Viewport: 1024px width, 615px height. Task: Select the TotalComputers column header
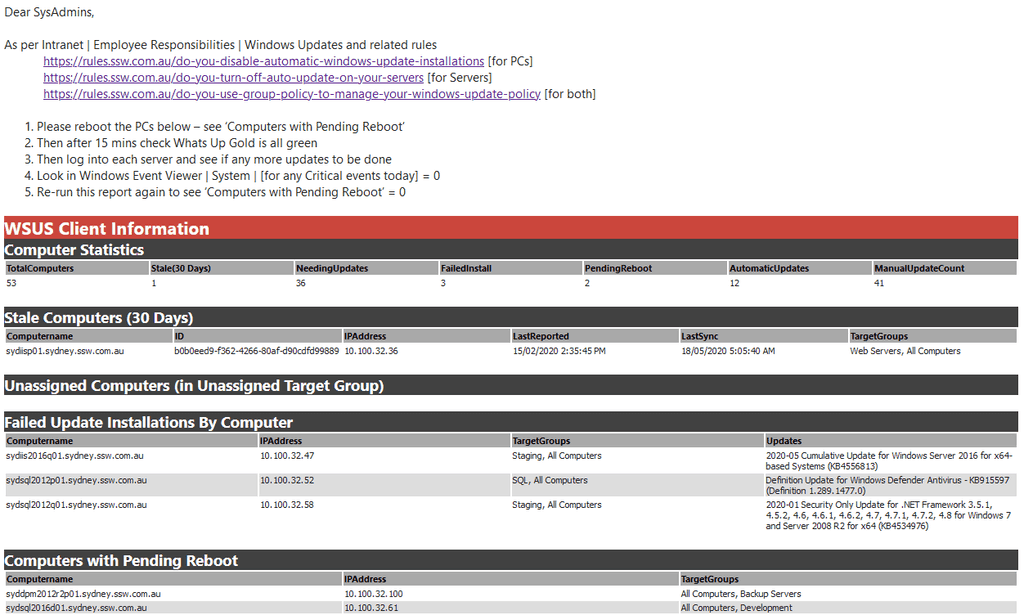pos(41,267)
